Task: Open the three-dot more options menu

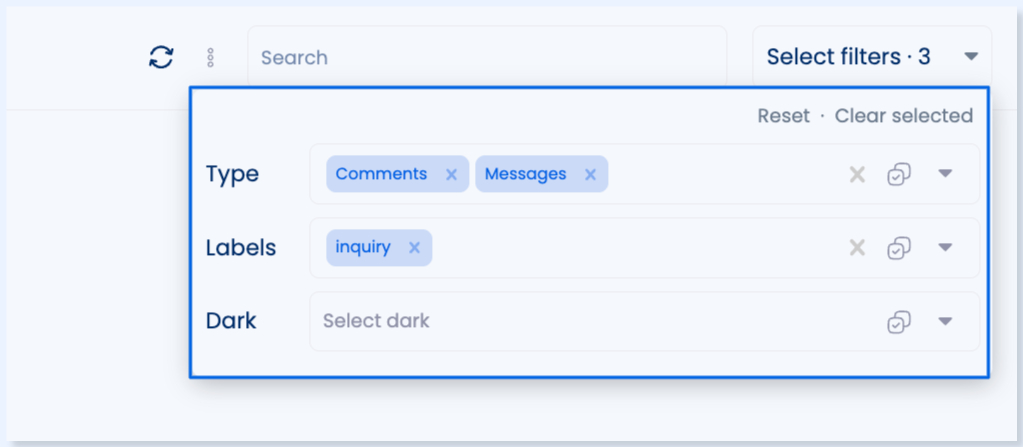Action: pos(210,57)
